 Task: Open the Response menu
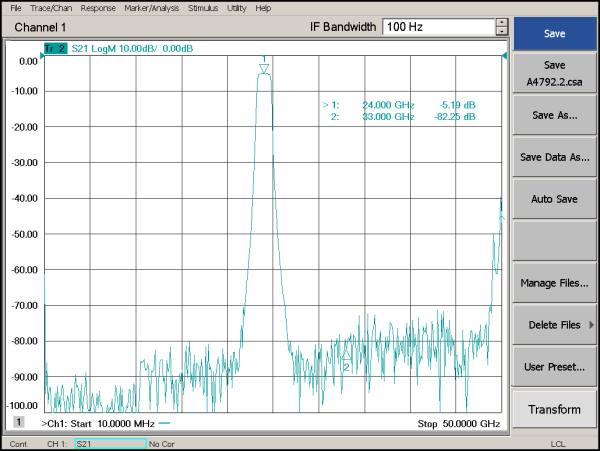[98, 8]
